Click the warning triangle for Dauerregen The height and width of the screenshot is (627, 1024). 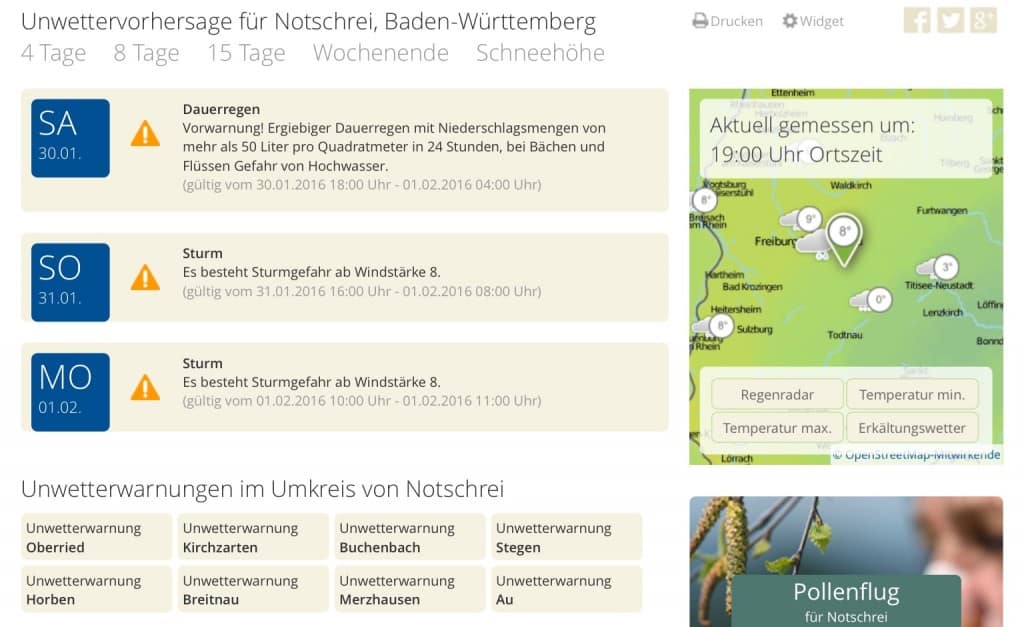click(145, 133)
